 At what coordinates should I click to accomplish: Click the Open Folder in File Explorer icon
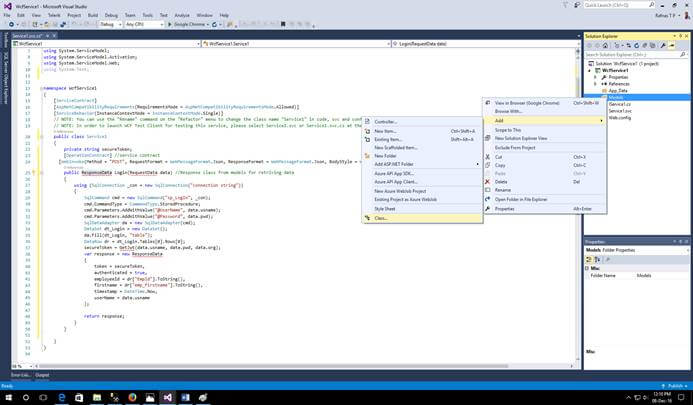coord(487,199)
